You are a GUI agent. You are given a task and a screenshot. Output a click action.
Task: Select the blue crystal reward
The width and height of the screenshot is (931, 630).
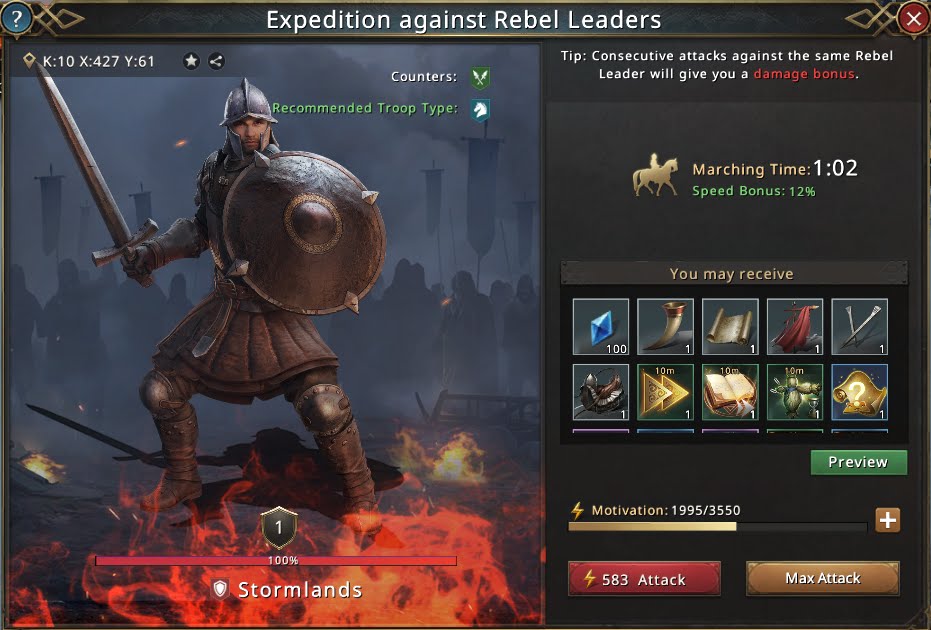point(600,327)
